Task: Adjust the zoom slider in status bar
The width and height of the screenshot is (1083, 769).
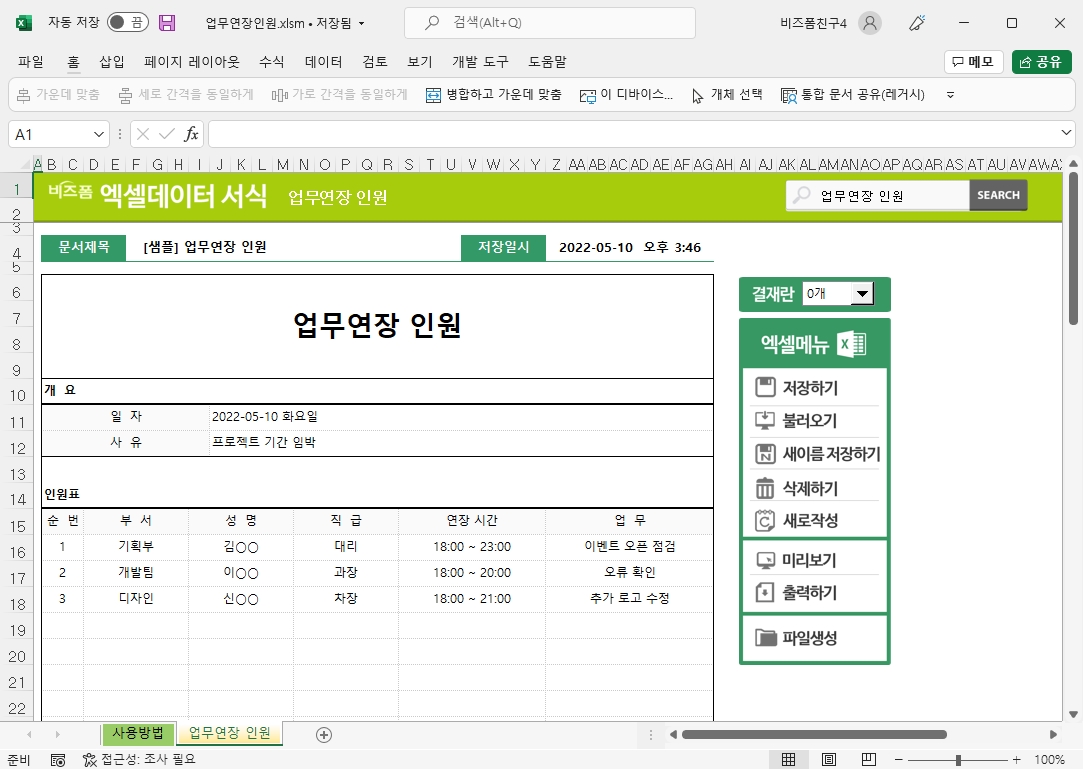Action: [957, 760]
